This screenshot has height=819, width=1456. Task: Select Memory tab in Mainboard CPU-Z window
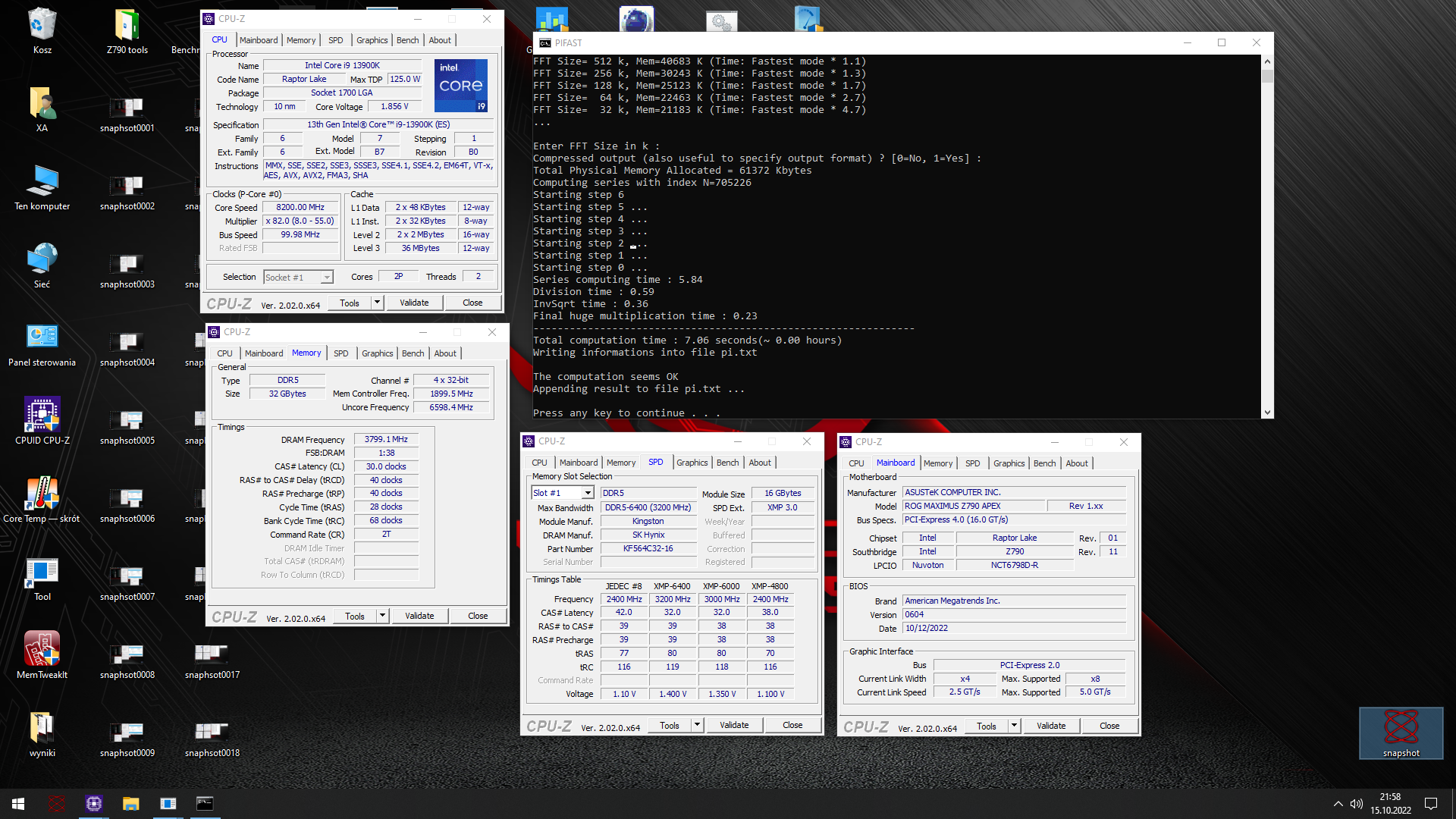tap(938, 463)
